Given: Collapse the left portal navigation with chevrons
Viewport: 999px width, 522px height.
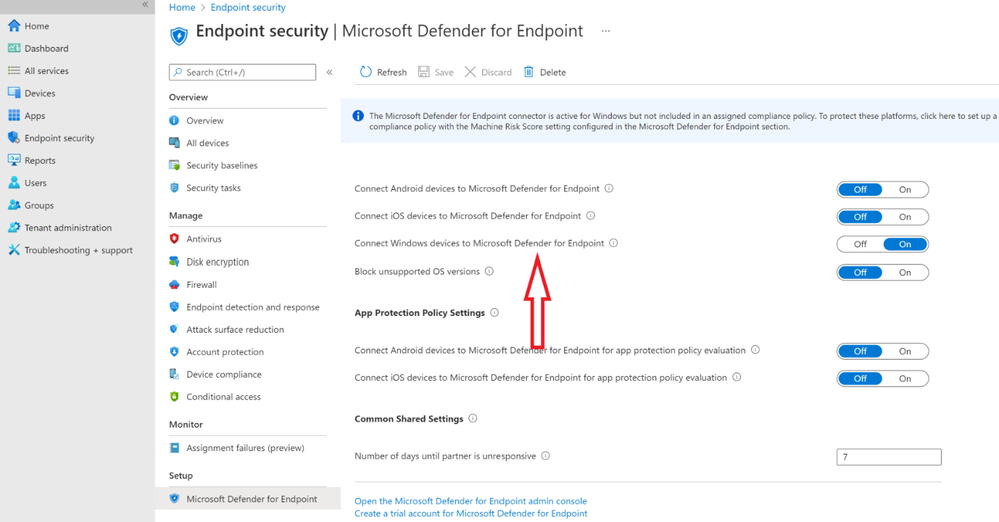Looking at the screenshot, I should click(x=145, y=4).
